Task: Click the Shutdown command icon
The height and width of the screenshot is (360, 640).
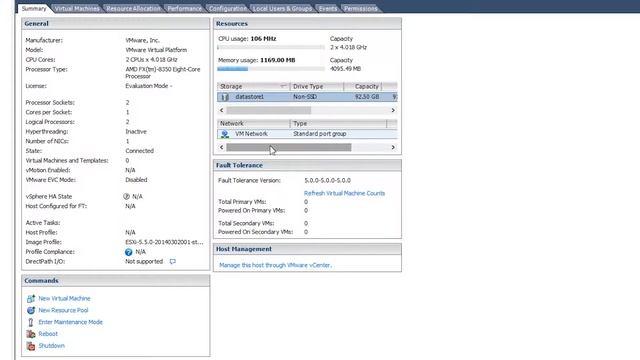Action: (31, 346)
